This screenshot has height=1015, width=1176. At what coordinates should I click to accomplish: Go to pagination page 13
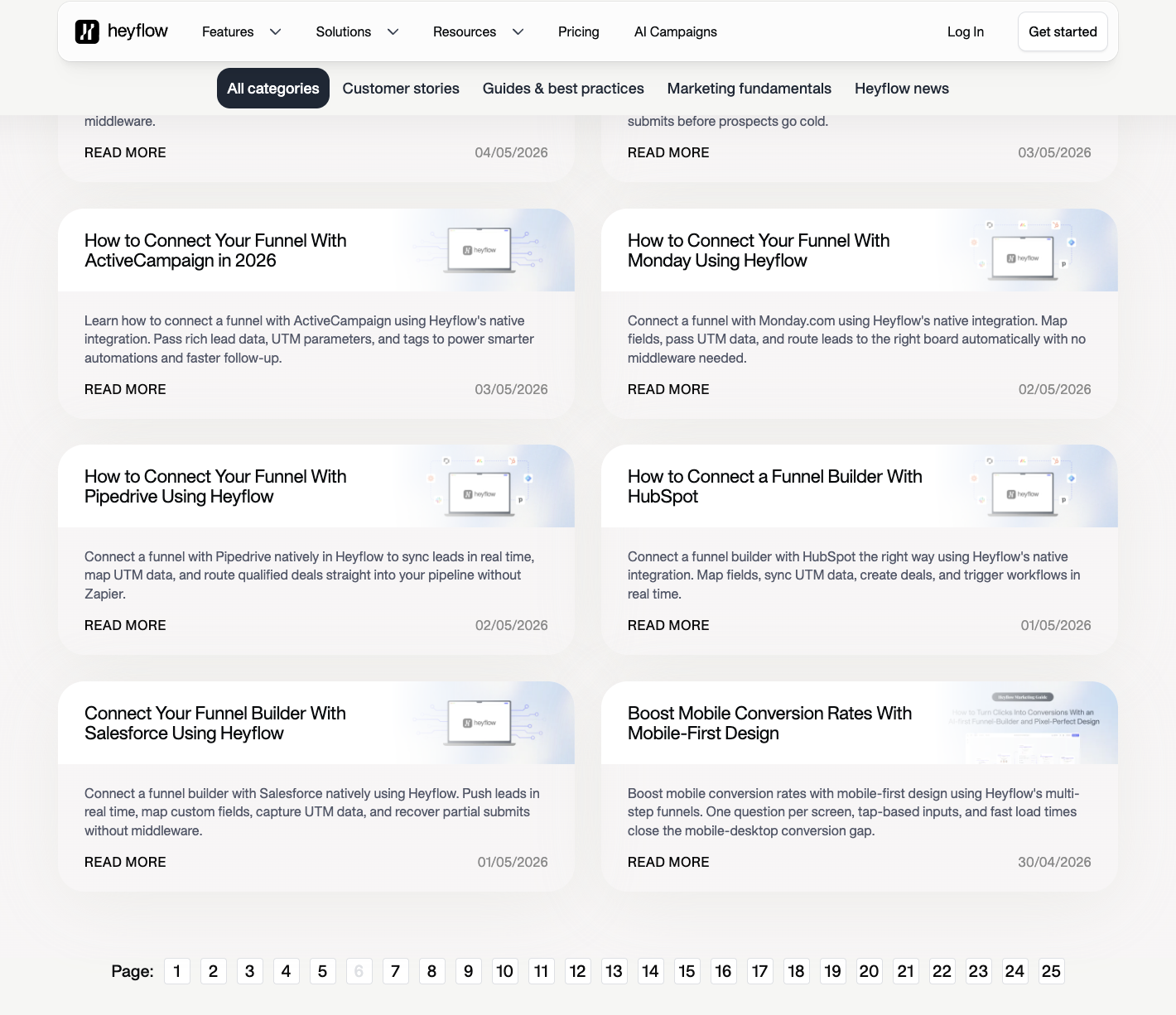tap(615, 971)
